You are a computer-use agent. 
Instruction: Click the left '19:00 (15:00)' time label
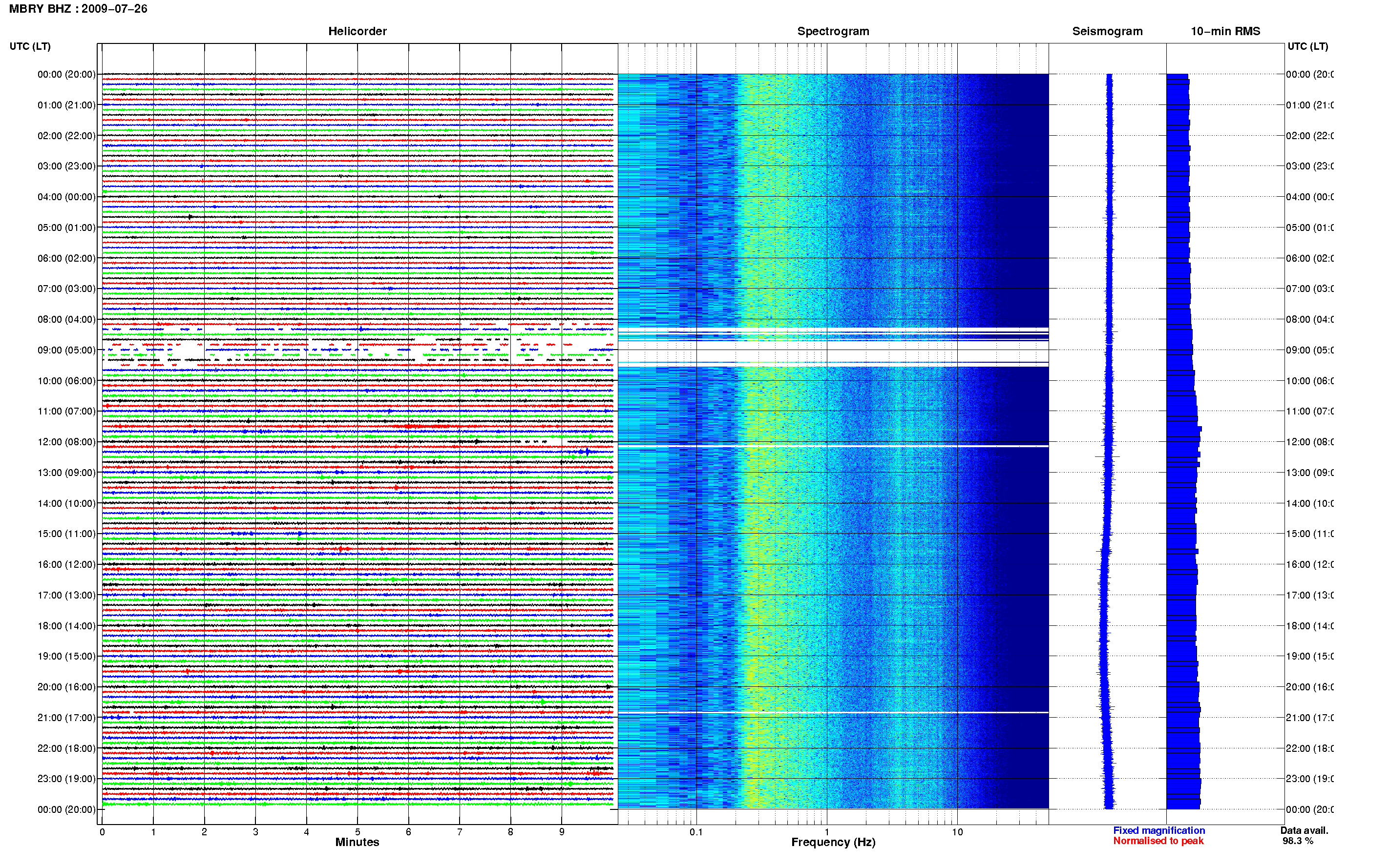66,656
